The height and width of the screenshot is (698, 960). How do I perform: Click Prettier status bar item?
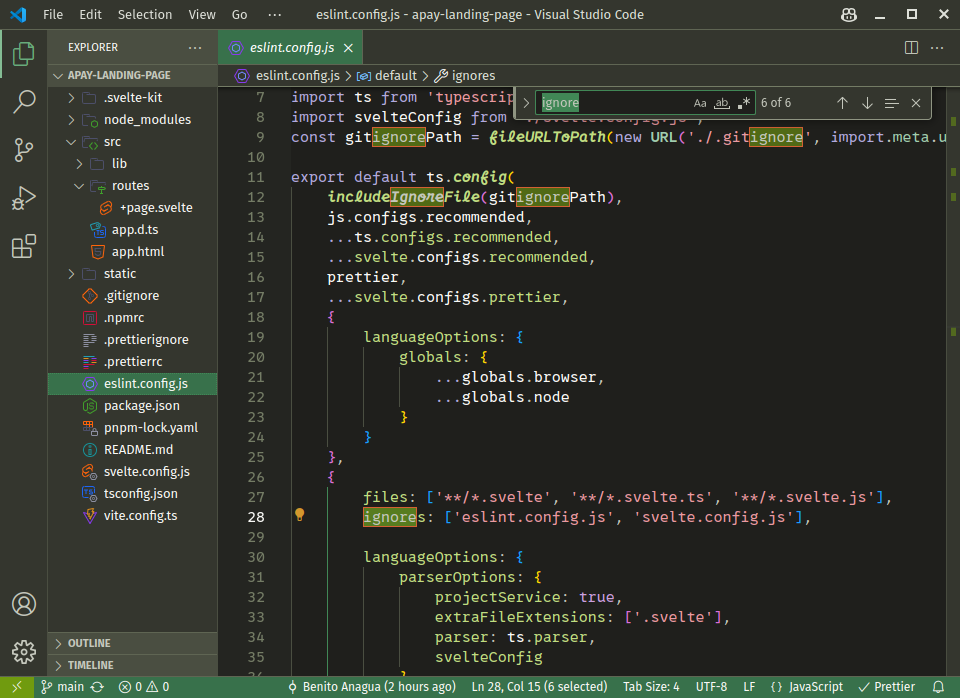pos(887,687)
